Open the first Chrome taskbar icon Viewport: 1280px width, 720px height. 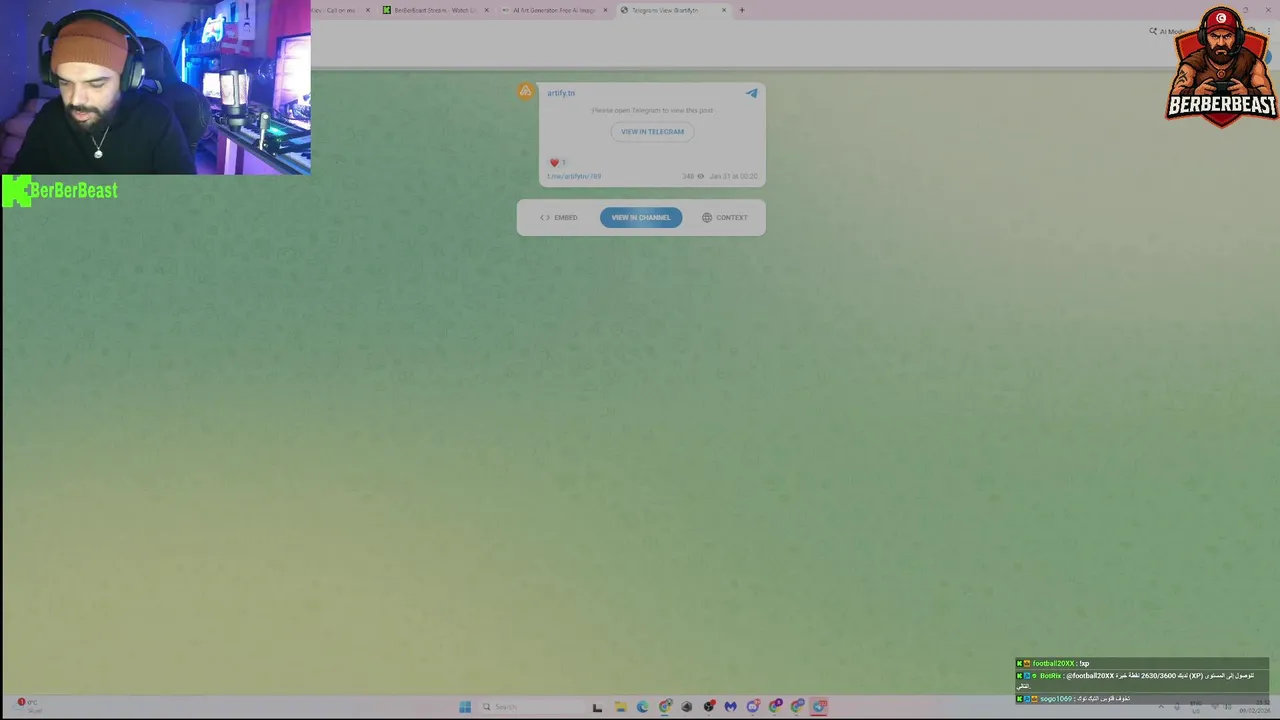pos(665,707)
